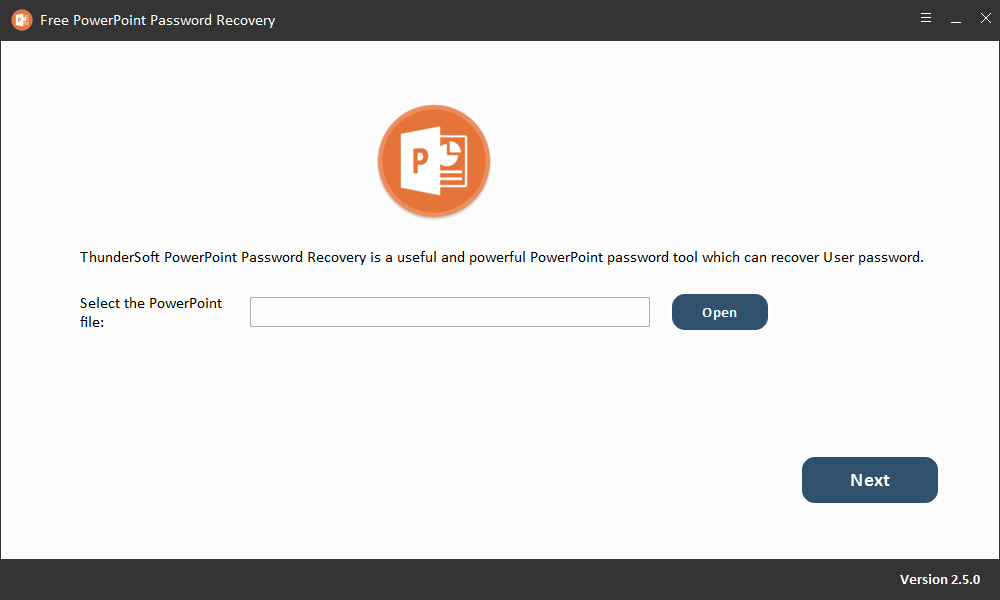Click the empty left area of the bottom bar

[x=300, y=580]
